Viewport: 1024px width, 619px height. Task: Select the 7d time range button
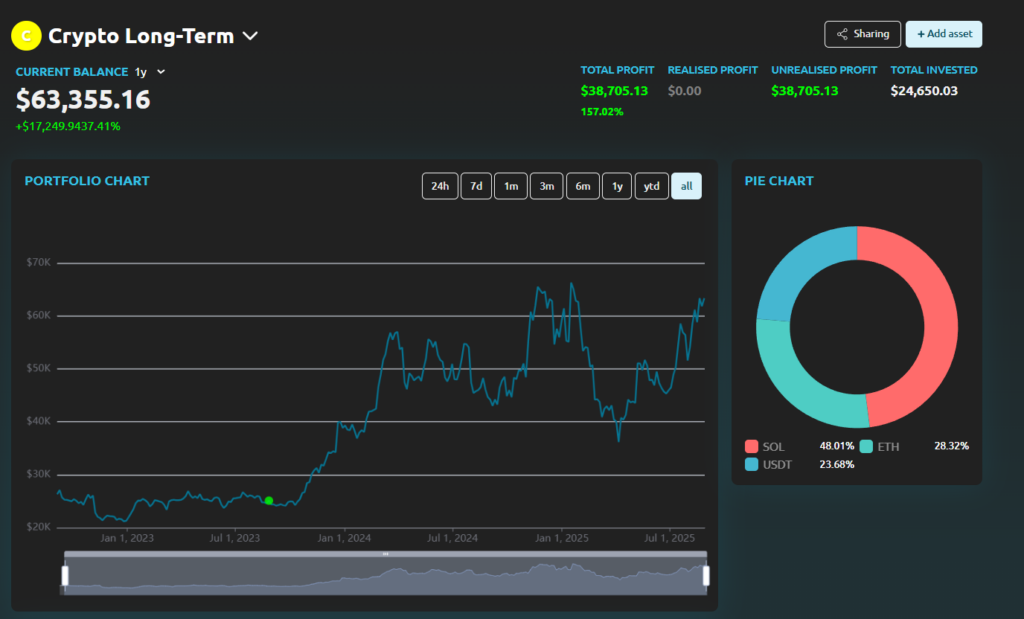tap(475, 186)
